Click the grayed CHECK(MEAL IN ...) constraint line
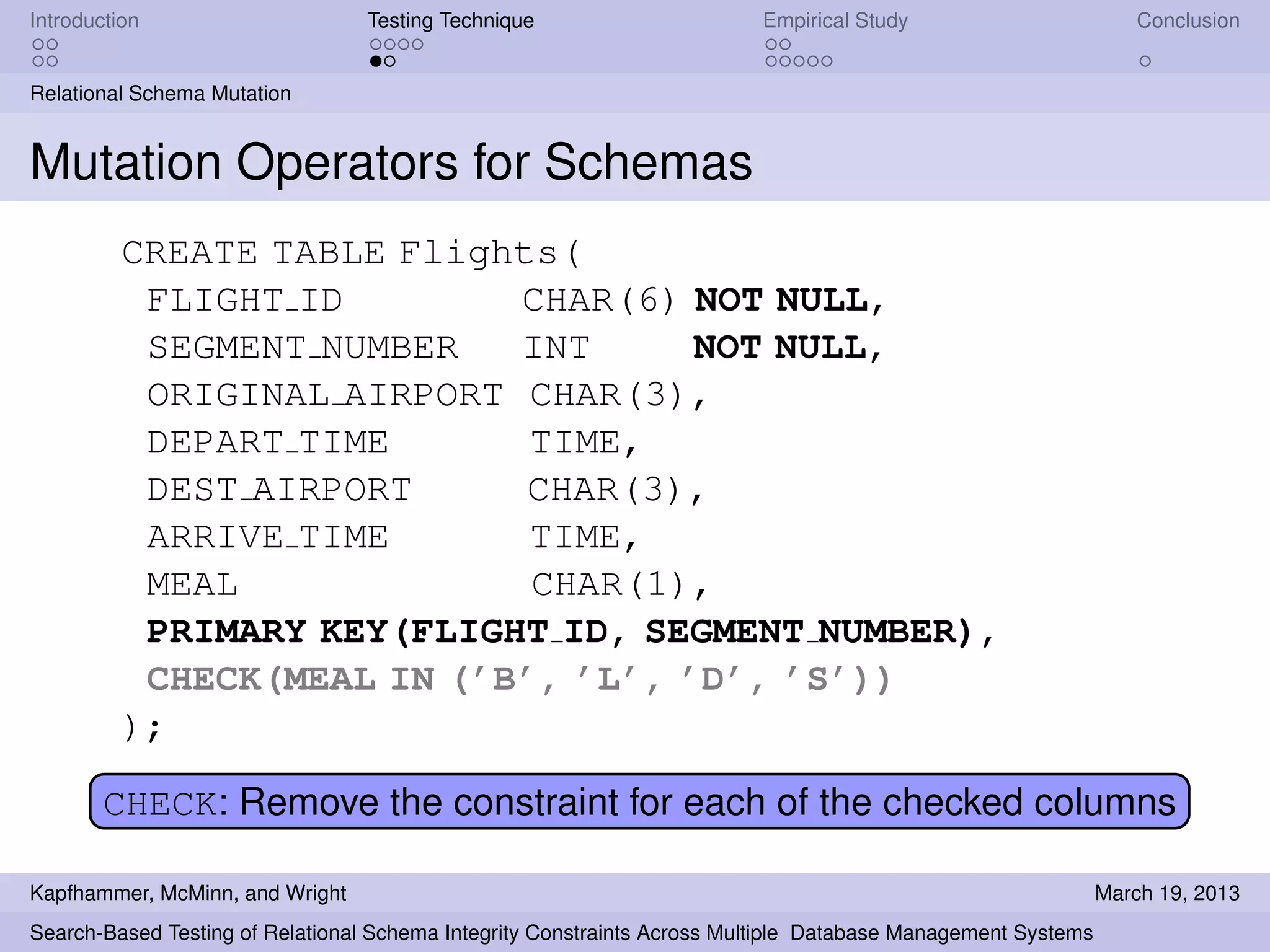Image resolution: width=1270 pixels, height=952 pixels. click(519, 679)
